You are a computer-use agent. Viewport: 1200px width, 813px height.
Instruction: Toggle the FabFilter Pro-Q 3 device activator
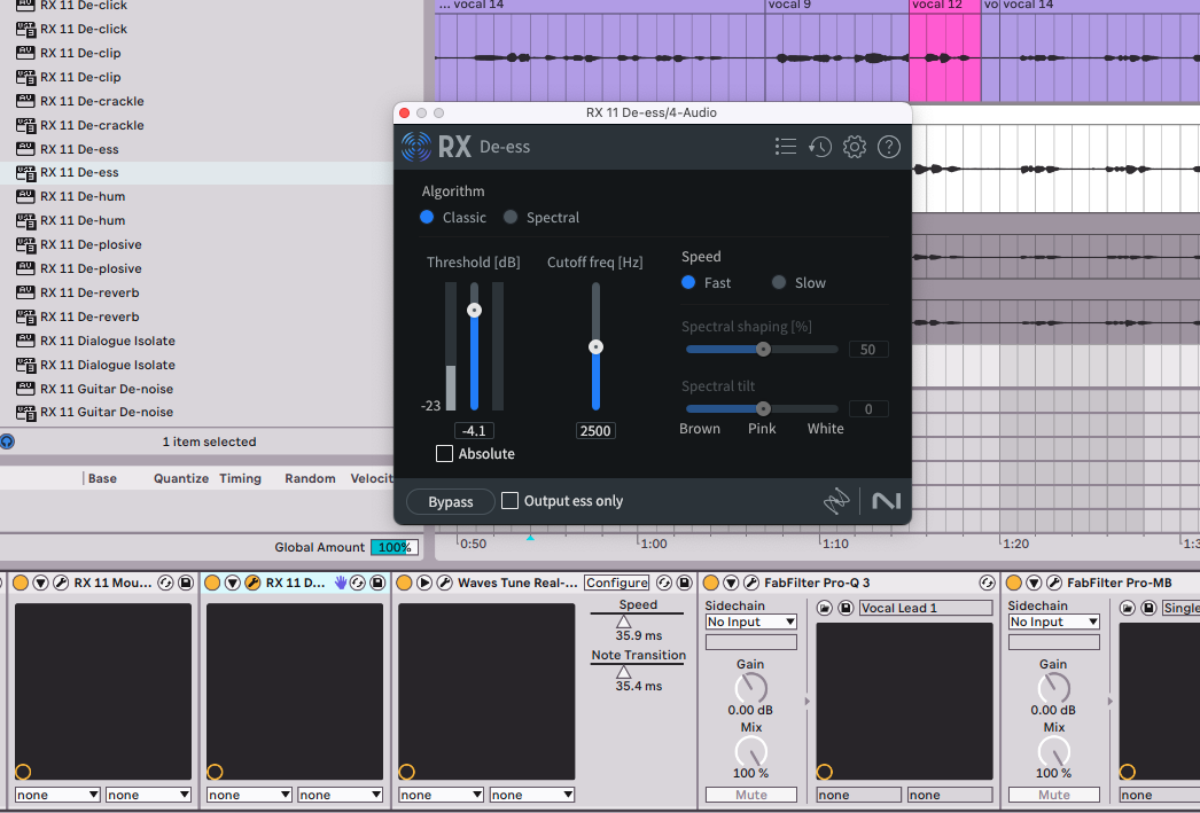pos(711,583)
